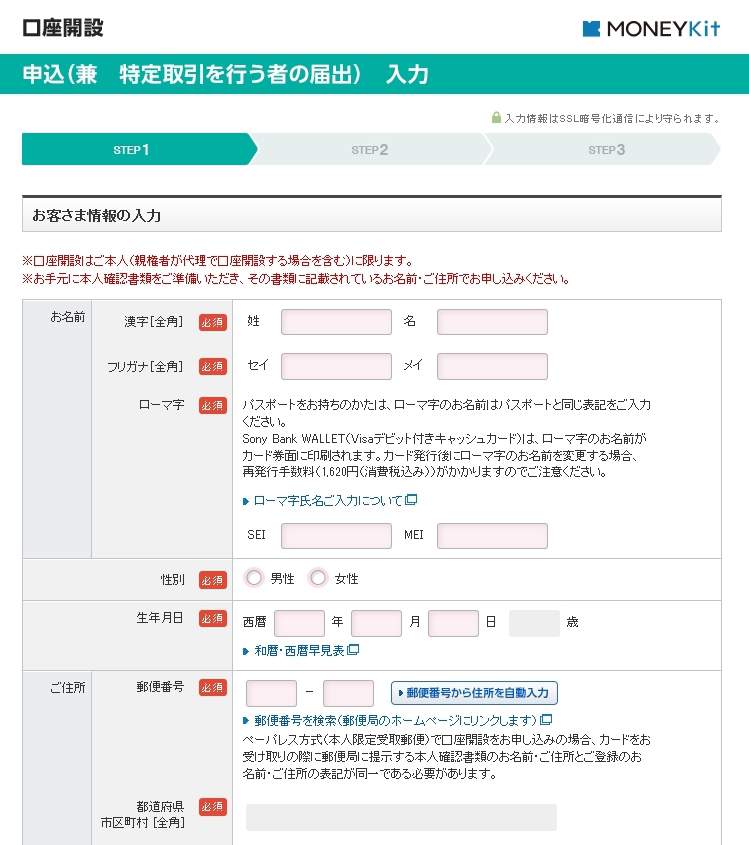Open the 郵便番号を検索 post office link
The width and height of the screenshot is (749, 845).
396,720
